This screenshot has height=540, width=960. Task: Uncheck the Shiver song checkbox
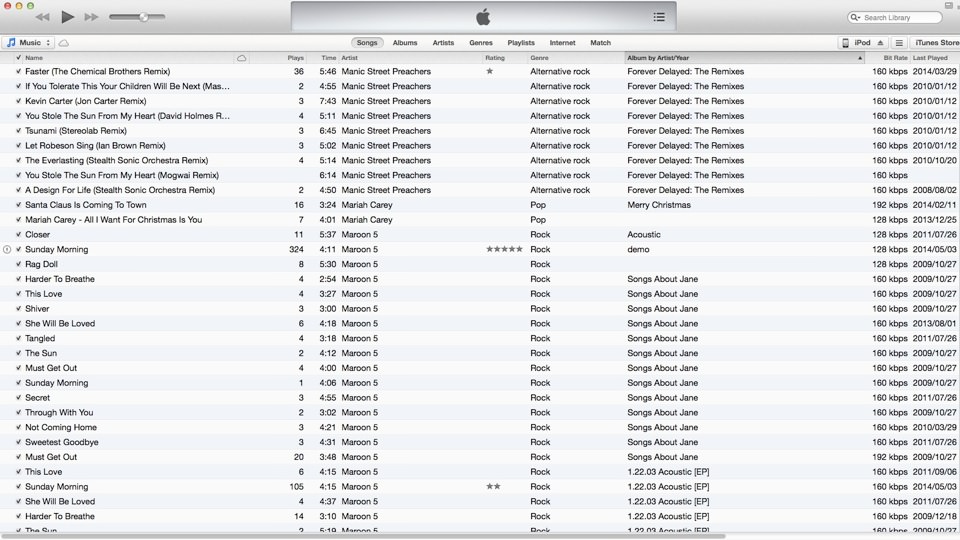tap(18, 309)
